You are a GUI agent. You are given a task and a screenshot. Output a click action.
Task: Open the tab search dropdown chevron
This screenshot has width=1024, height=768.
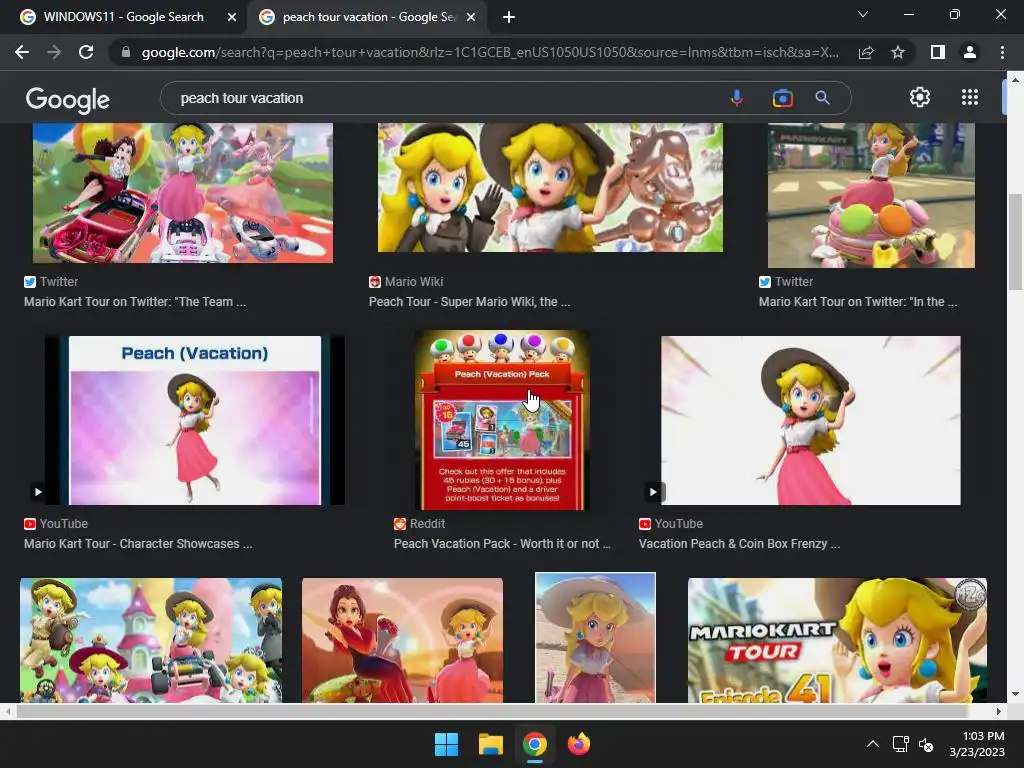(x=863, y=14)
